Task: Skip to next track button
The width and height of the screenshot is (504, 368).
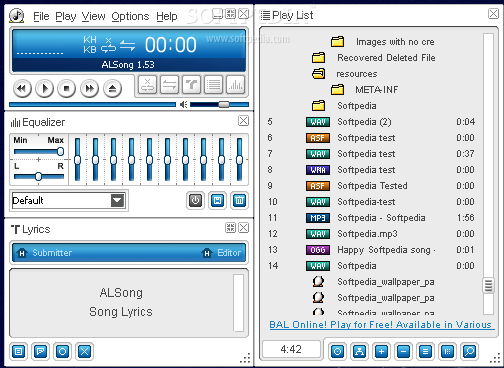Action: pyautogui.click(x=89, y=89)
